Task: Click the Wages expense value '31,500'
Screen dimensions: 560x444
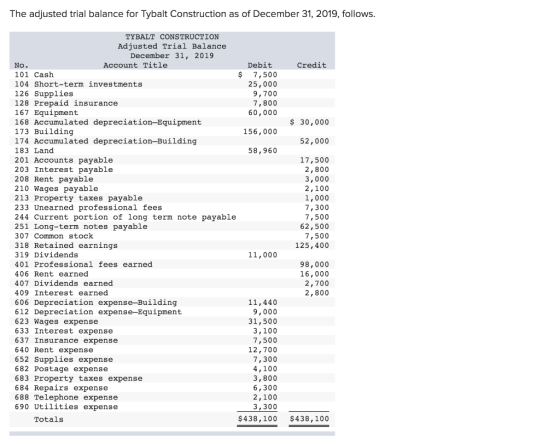Action: [x=263, y=321]
